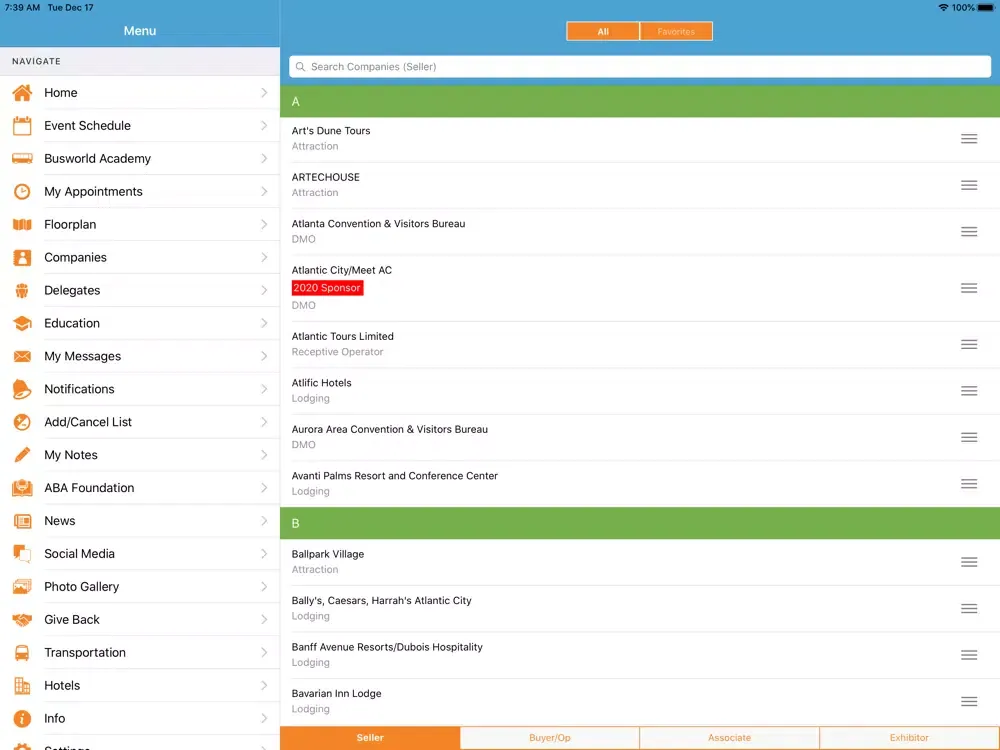Open Bally's, Caesars, Harrah's Atlantic City
This screenshot has height=750, width=1000.
[x=640, y=608]
